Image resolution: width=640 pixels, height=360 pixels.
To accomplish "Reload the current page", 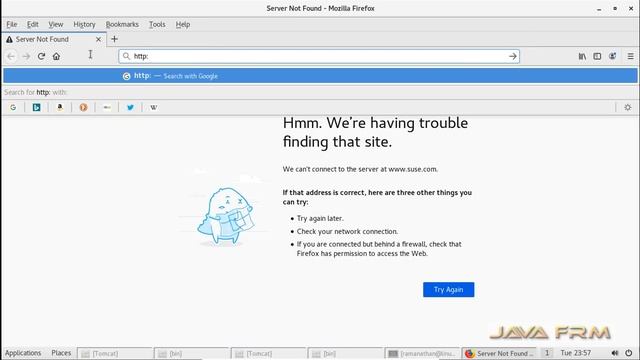I will click(41, 56).
